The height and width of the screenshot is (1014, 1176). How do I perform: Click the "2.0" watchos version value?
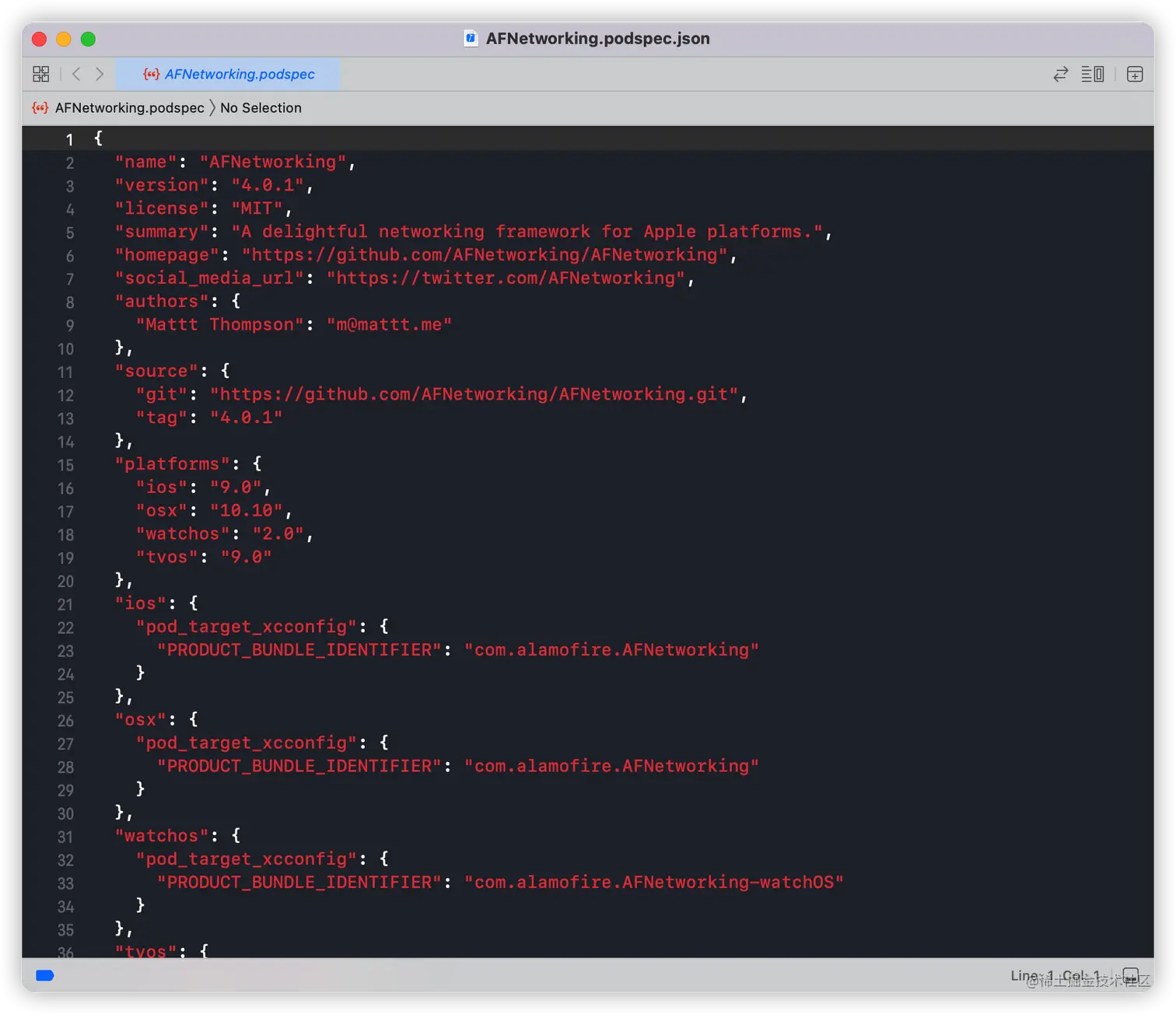coord(278,533)
